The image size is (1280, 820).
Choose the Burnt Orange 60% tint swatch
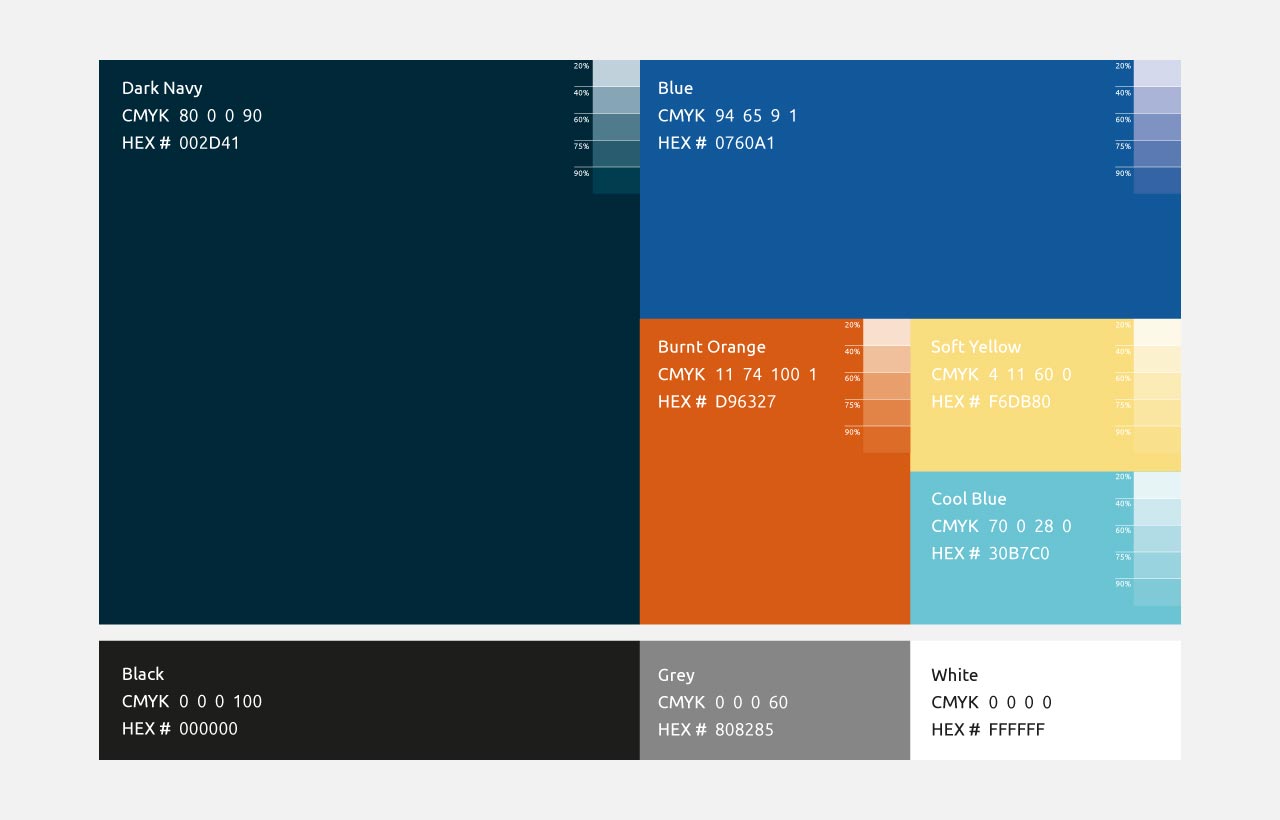point(886,386)
